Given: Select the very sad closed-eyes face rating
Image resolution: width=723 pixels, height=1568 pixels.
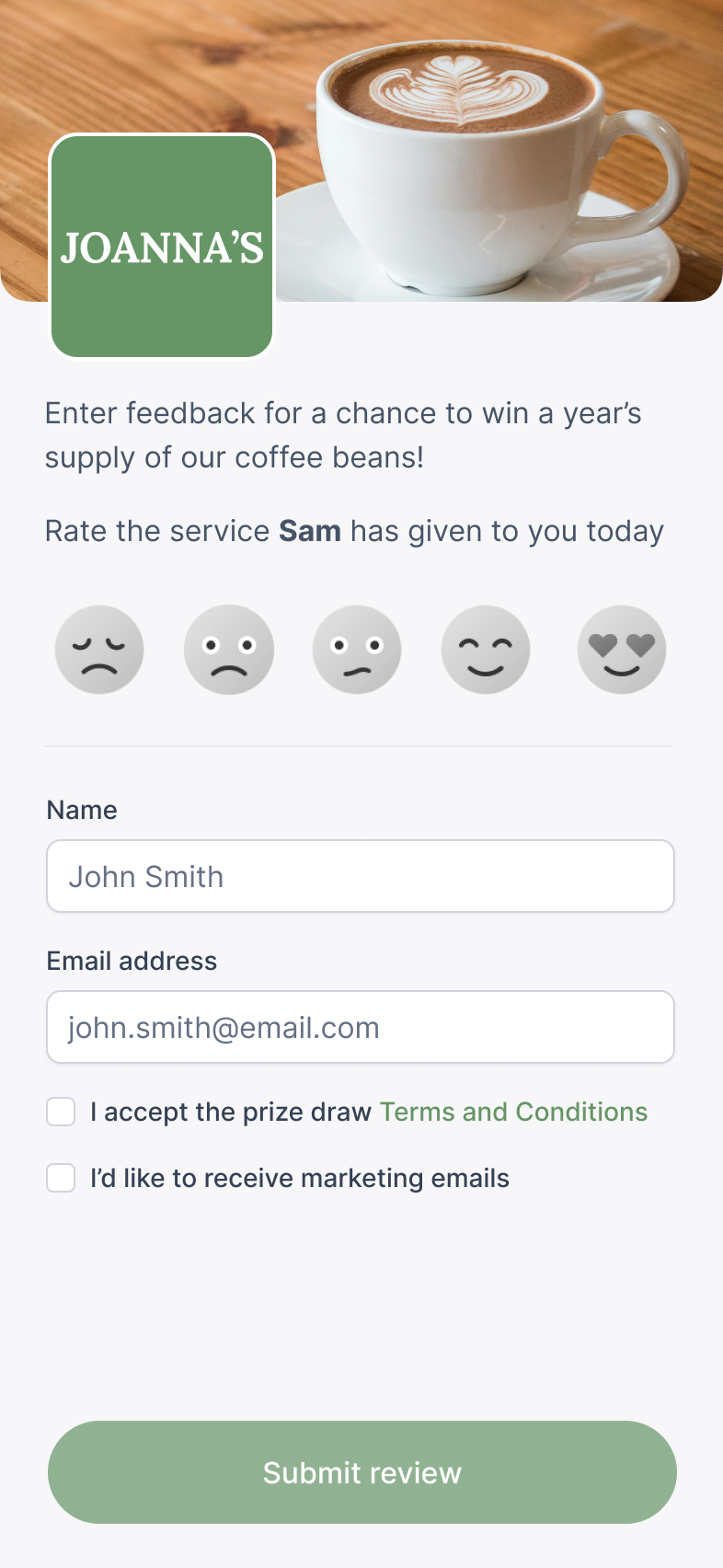Looking at the screenshot, I should click(99, 650).
